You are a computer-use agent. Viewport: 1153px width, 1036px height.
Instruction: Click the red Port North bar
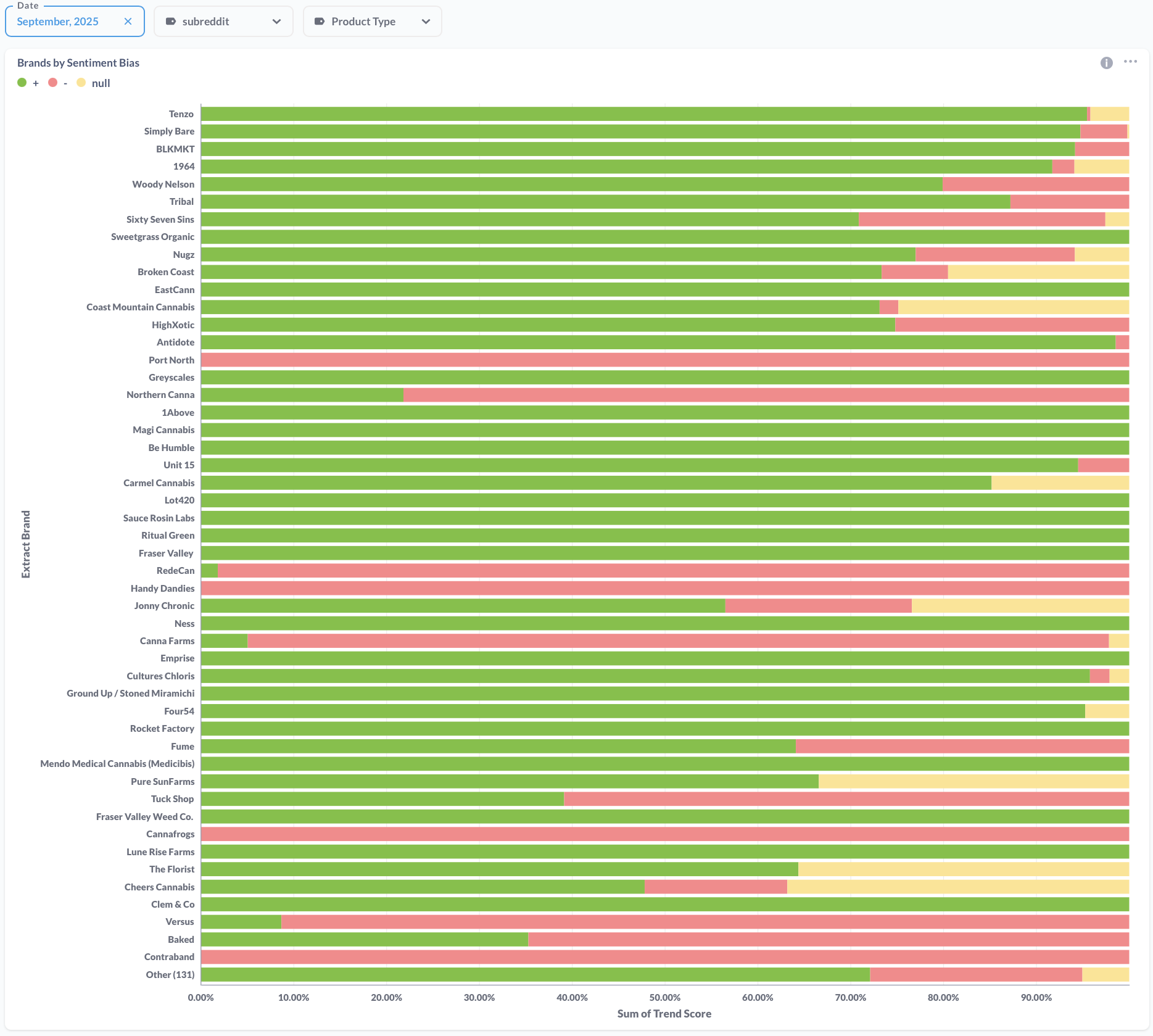coord(664,360)
